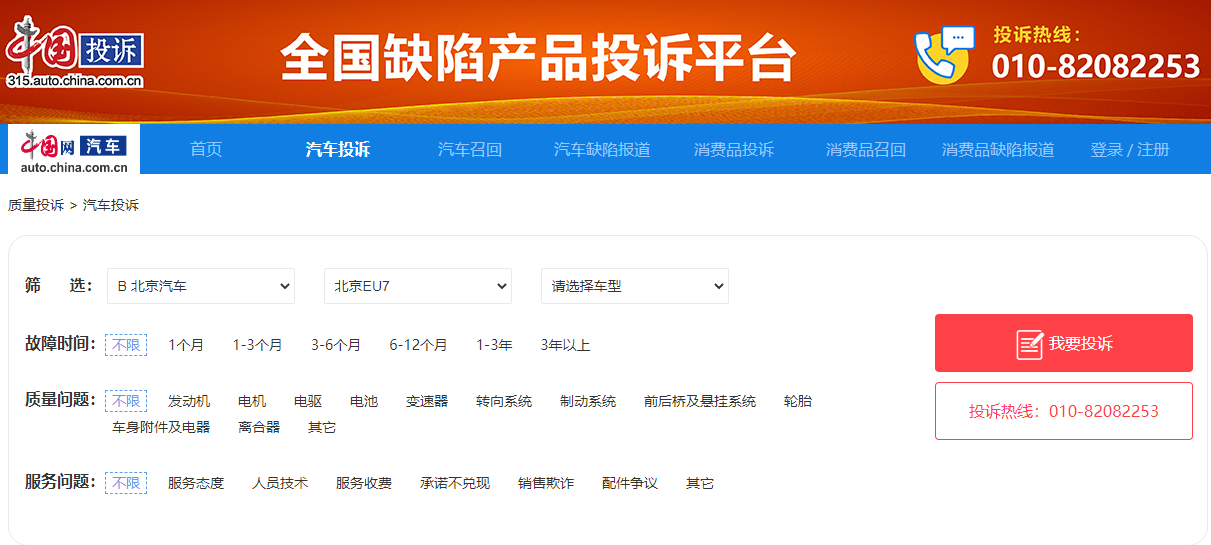The image size is (1211, 545).
Task: Filter fault time by 1-3个月
Action: click(x=257, y=345)
